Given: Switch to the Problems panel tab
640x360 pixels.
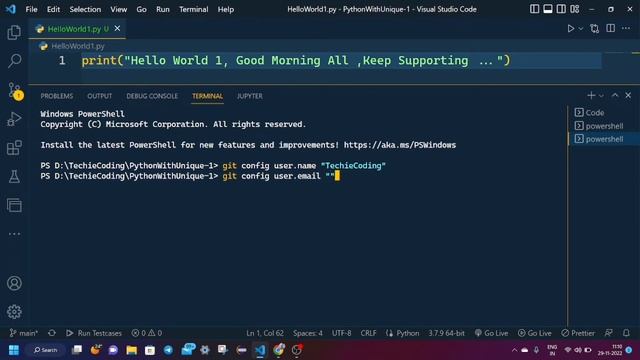Looking at the screenshot, I should (x=57, y=96).
